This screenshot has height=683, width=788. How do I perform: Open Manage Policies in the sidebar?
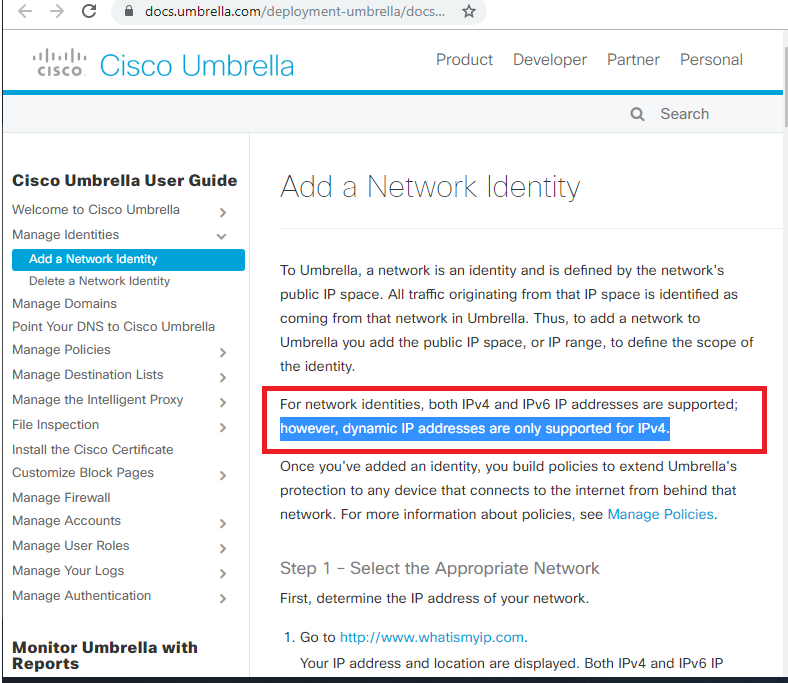61,350
